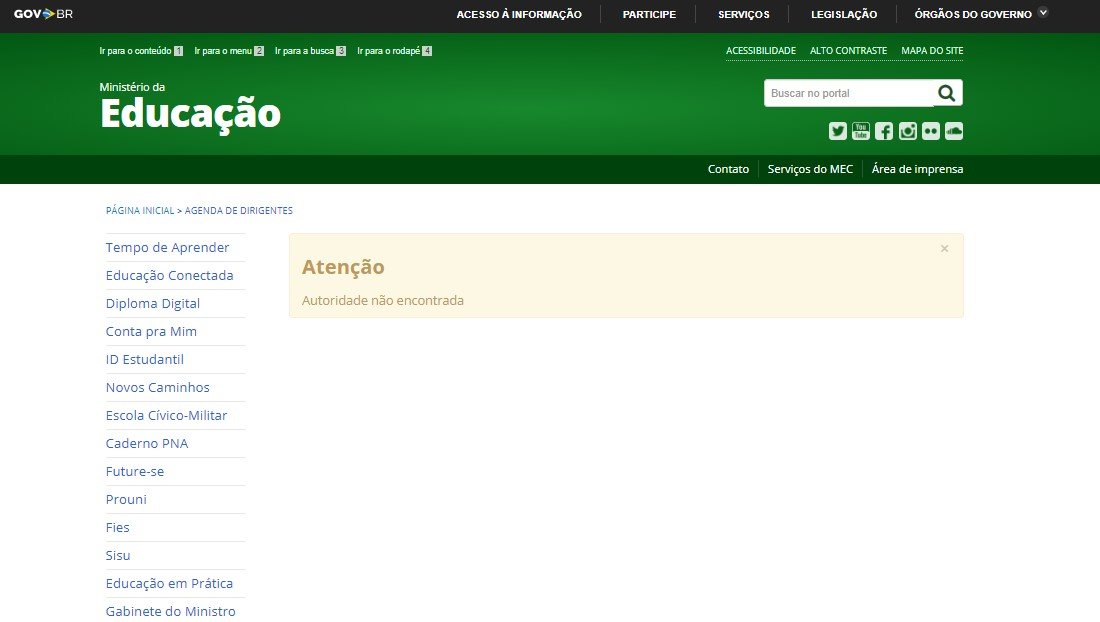The width and height of the screenshot is (1100, 622).
Task: Open Caderno PNA sidebar link
Action: [x=147, y=444]
